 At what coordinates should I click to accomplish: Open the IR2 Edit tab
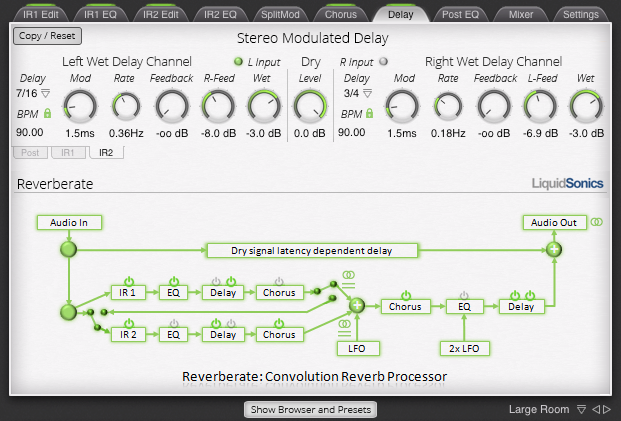click(x=160, y=14)
